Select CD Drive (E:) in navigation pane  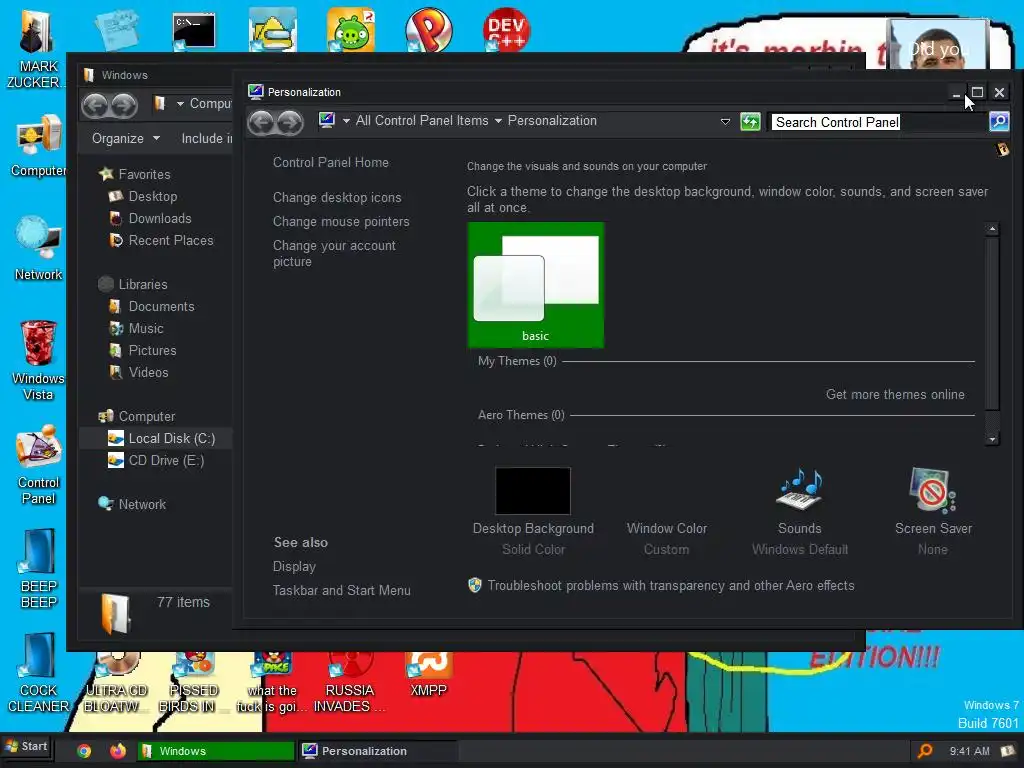[x=166, y=460]
